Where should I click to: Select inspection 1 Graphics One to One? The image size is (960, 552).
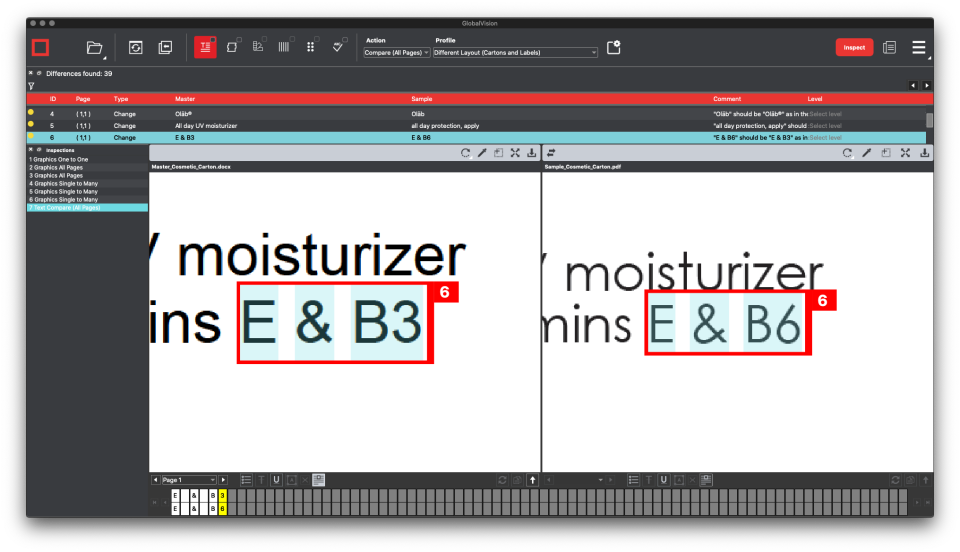(x=87, y=159)
